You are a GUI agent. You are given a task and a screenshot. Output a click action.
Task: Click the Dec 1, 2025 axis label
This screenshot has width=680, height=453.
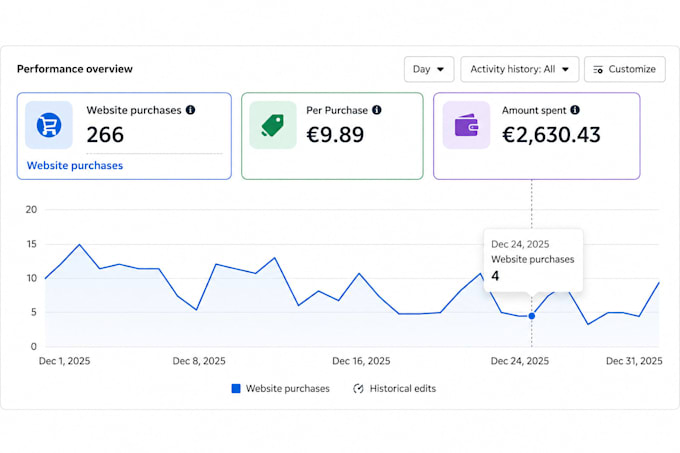point(65,361)
